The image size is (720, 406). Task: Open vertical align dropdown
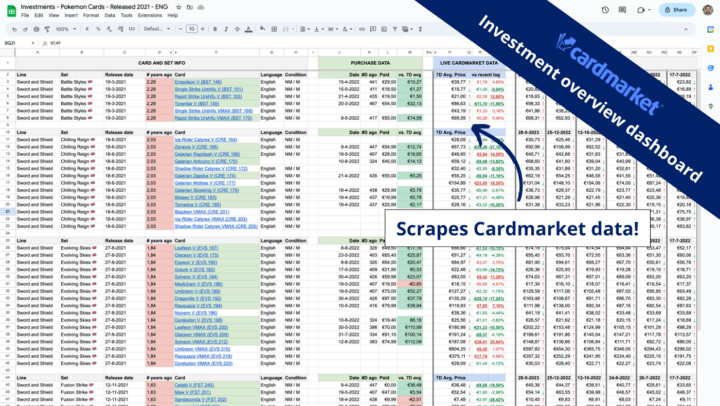point(318,29)
